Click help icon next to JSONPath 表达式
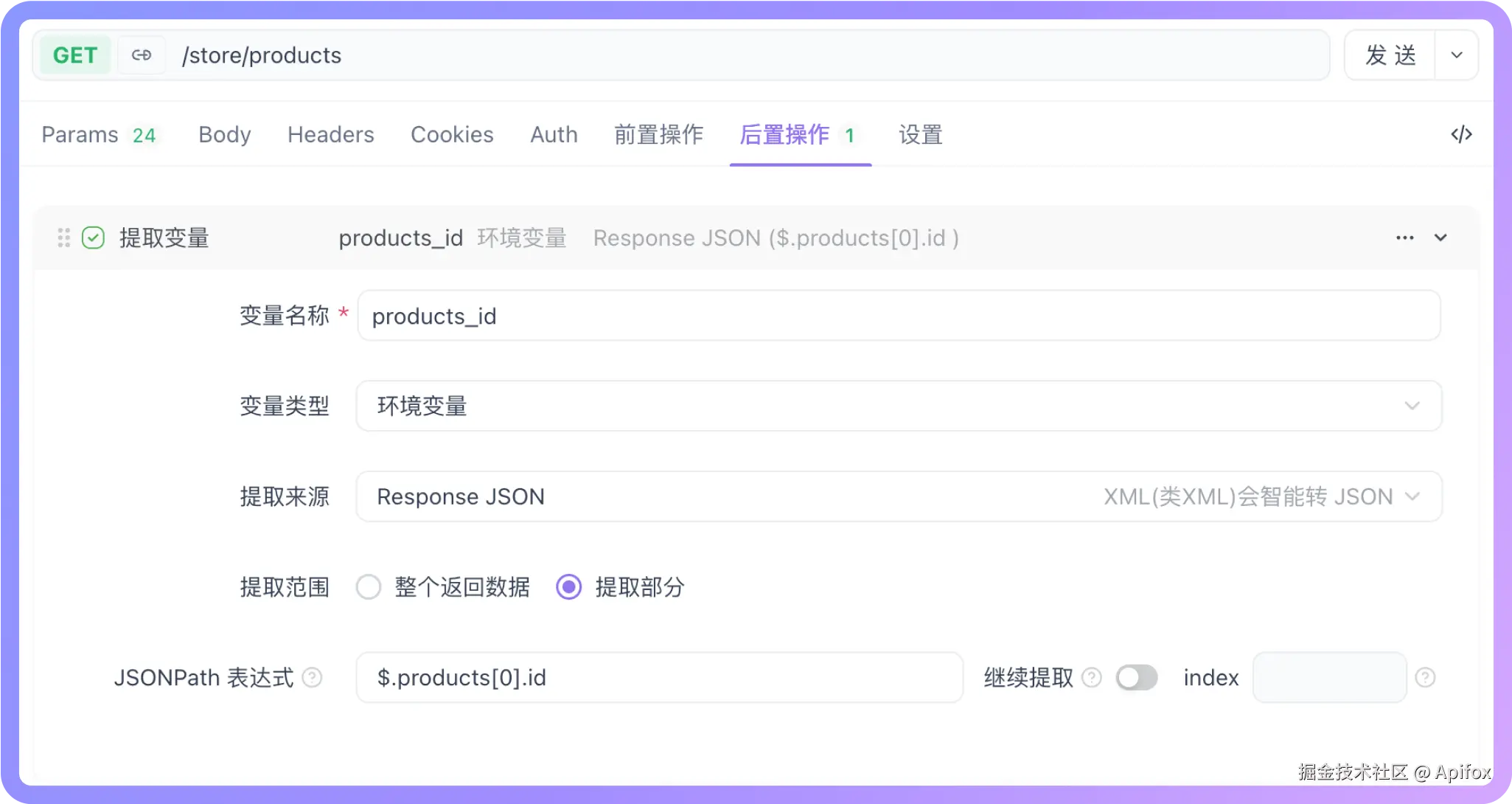The width and height of the screenshot is (1512, 804). pos(313,677)
